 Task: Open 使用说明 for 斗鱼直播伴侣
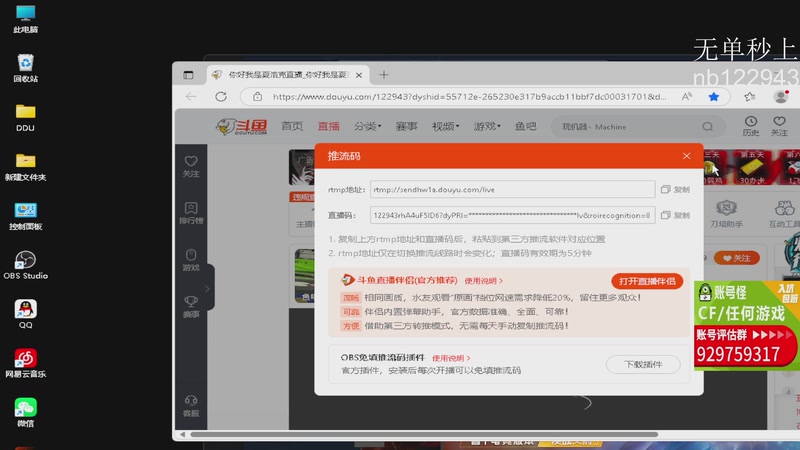tap(483, 281)
